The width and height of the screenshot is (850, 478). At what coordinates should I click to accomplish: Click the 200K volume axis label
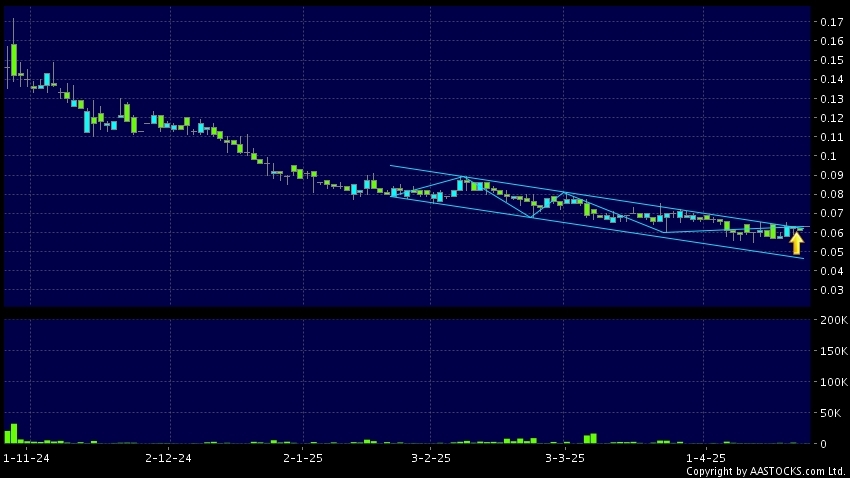click(x=834, y=320)
